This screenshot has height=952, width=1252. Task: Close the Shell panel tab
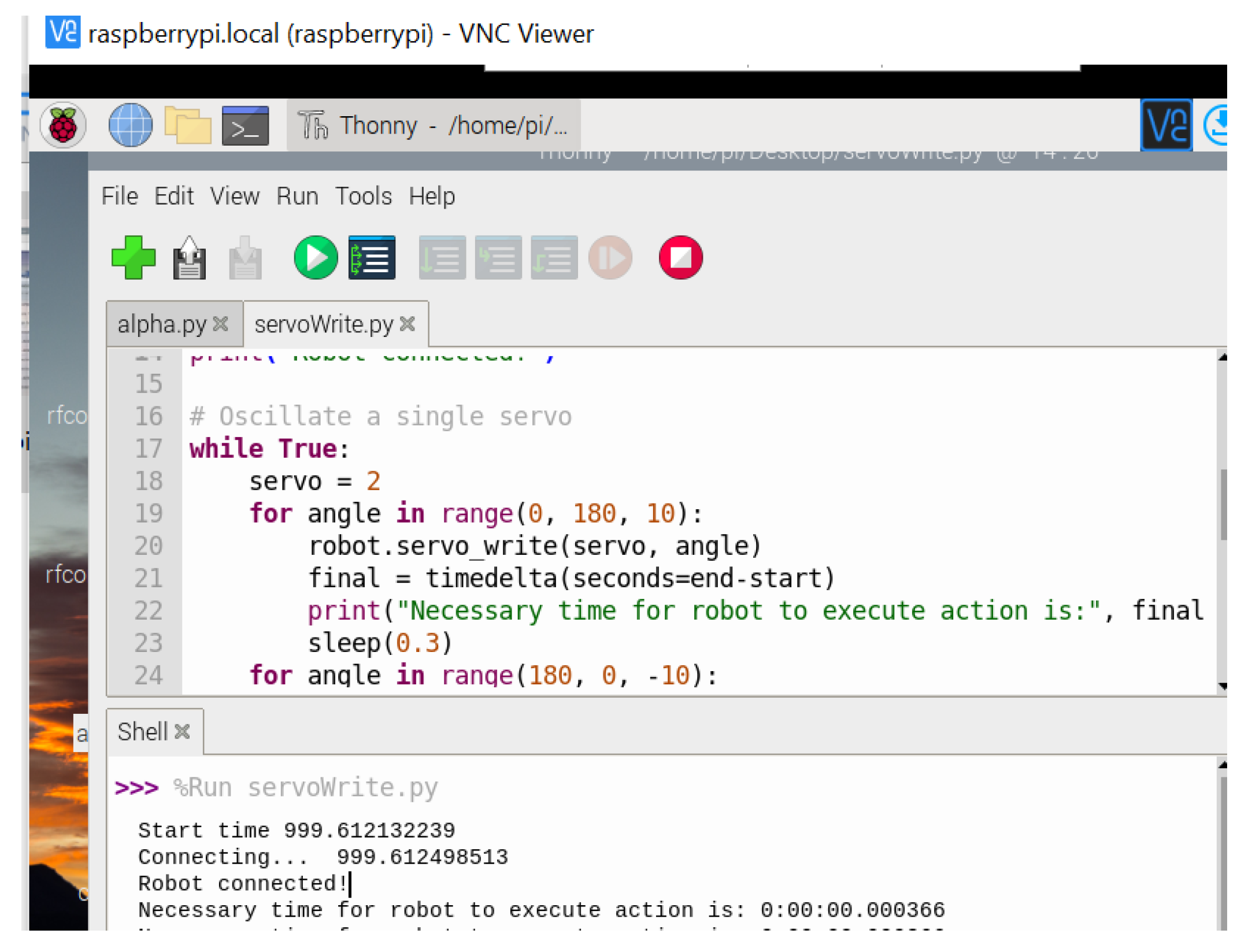pos(182,732)
